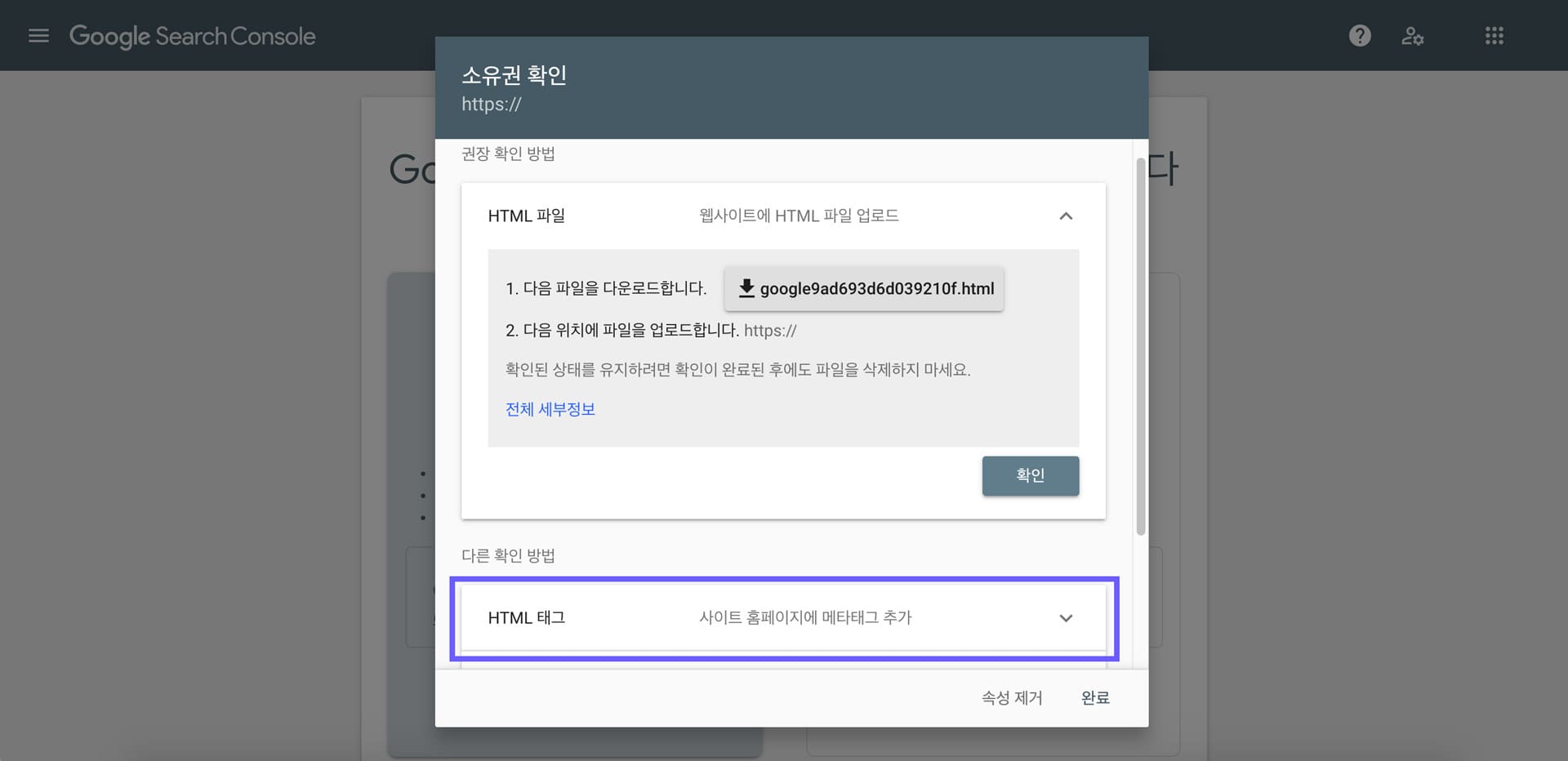Click the 확인 verify button

click(x=1031, y=476)
